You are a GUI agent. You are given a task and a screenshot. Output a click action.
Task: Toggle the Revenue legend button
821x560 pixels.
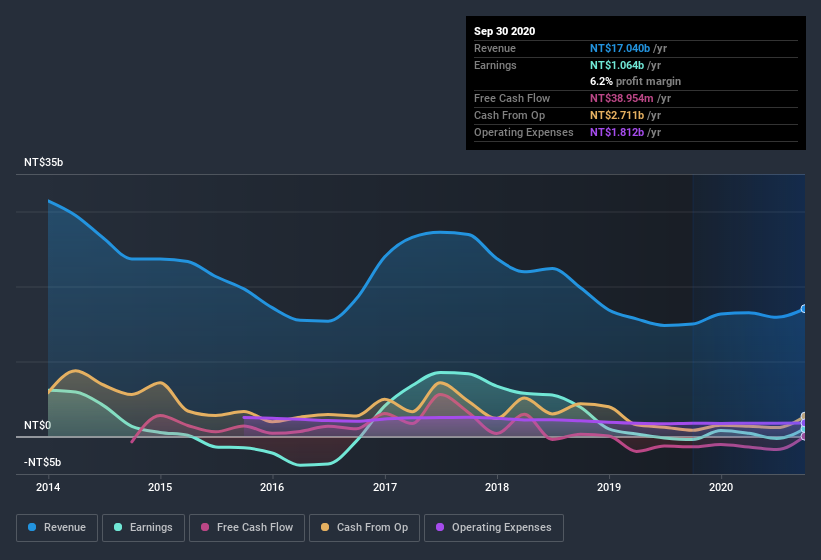(57, 528)
